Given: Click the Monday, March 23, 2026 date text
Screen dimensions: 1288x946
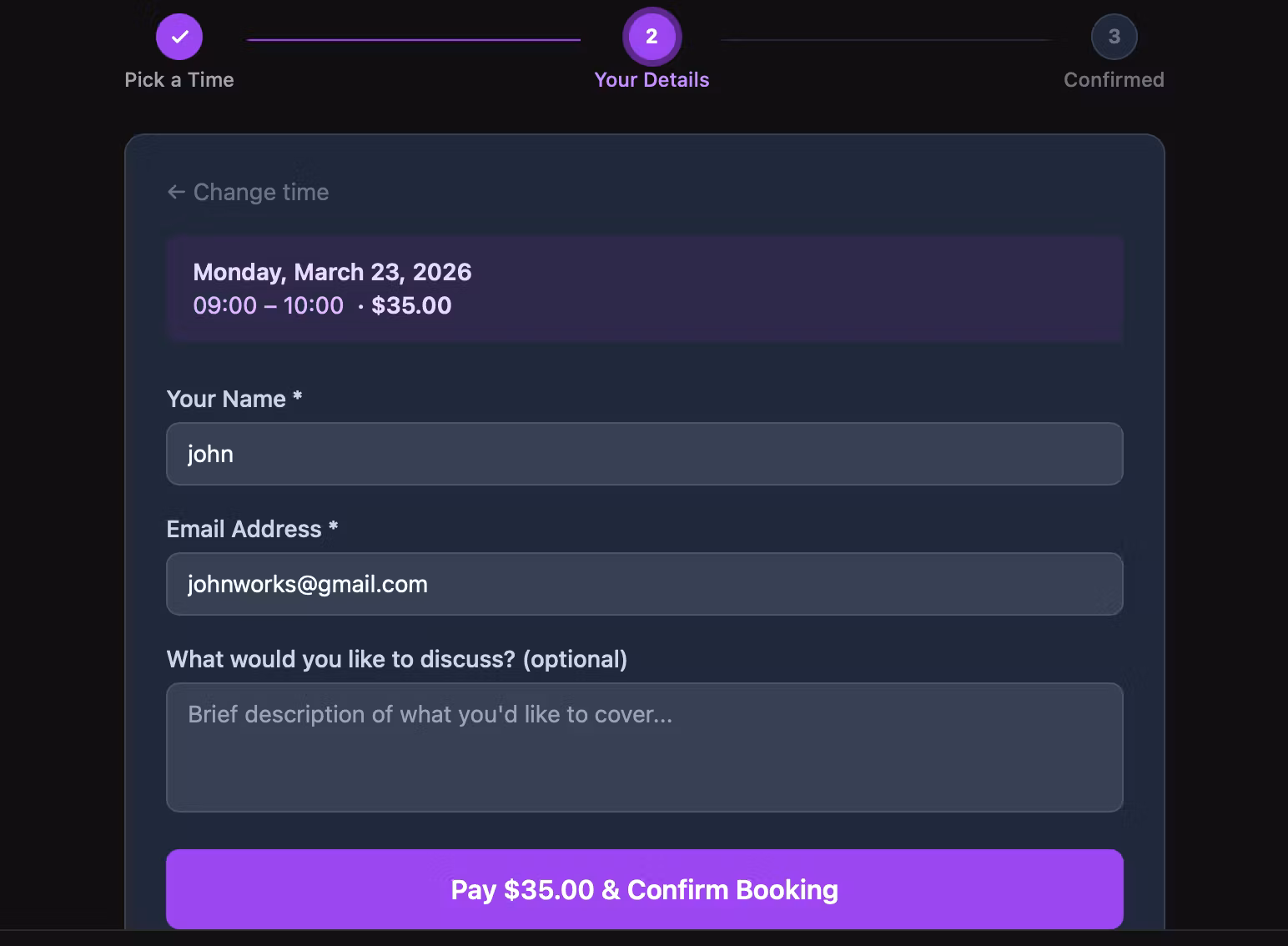Looking at the screenshot, I should point(332,272).
